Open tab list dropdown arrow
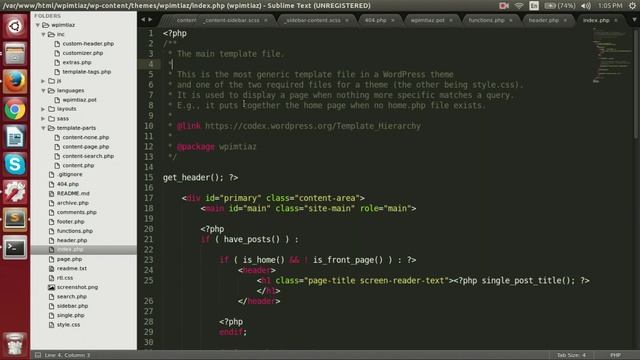The width and height of the screenshot is (640, 360). [634, 20]
